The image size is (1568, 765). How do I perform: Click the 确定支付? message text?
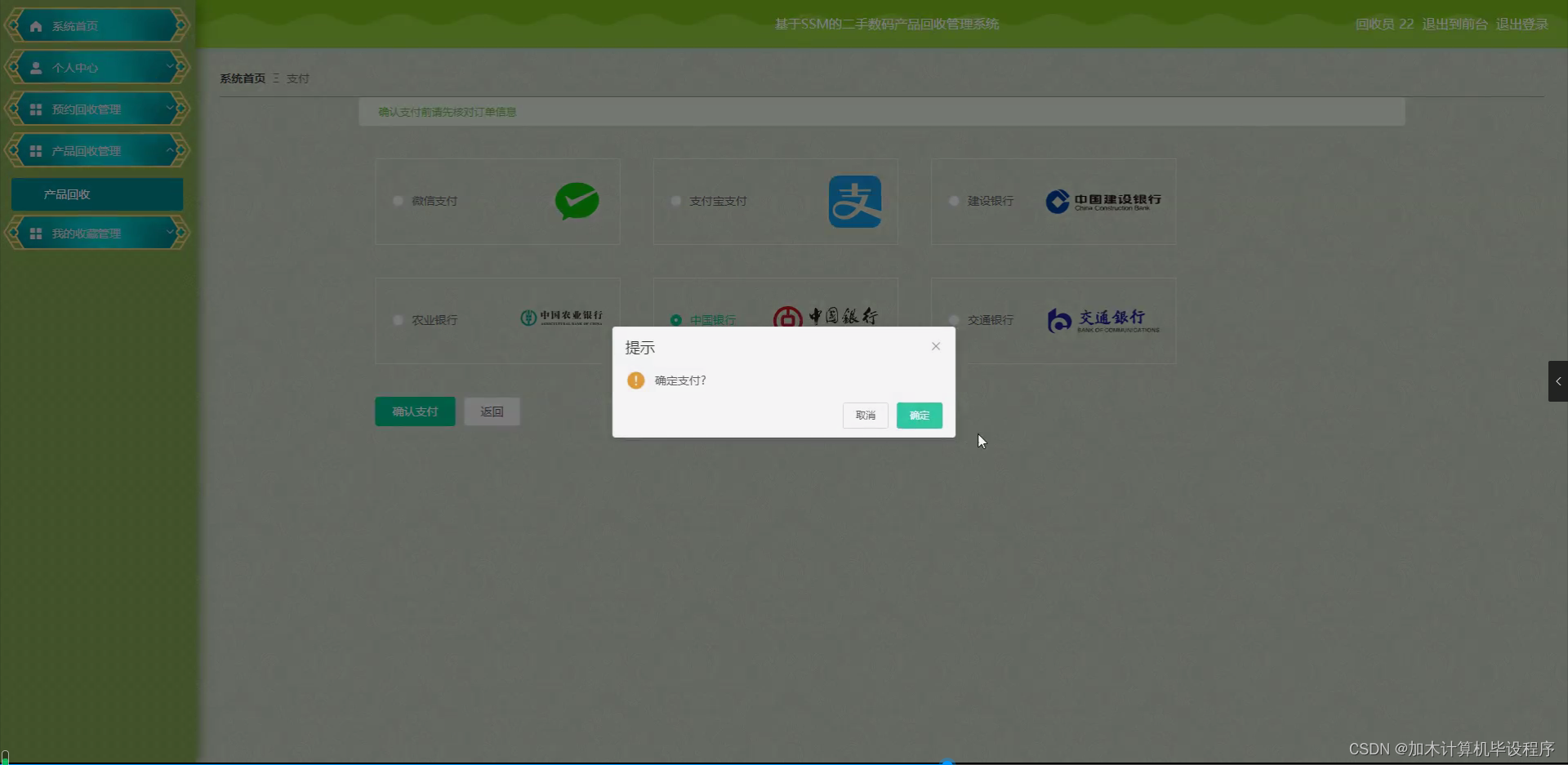680,380
